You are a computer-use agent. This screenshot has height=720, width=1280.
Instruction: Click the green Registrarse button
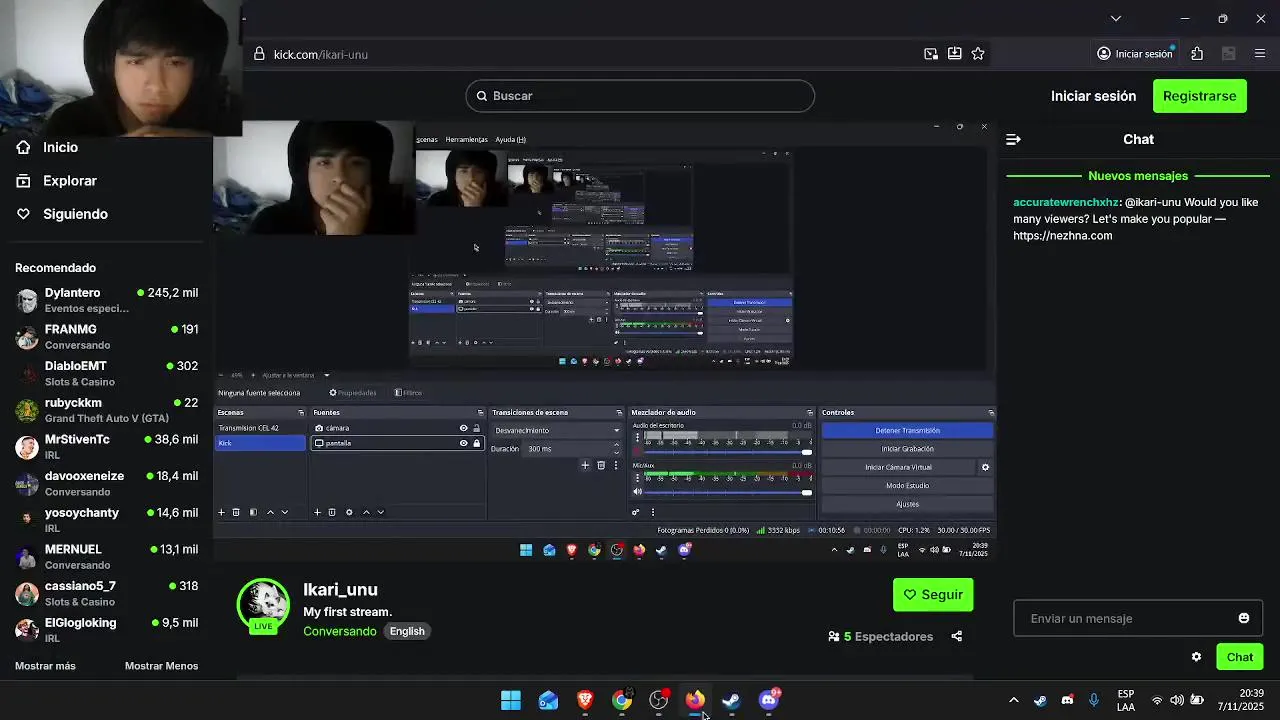point(1200,96)
